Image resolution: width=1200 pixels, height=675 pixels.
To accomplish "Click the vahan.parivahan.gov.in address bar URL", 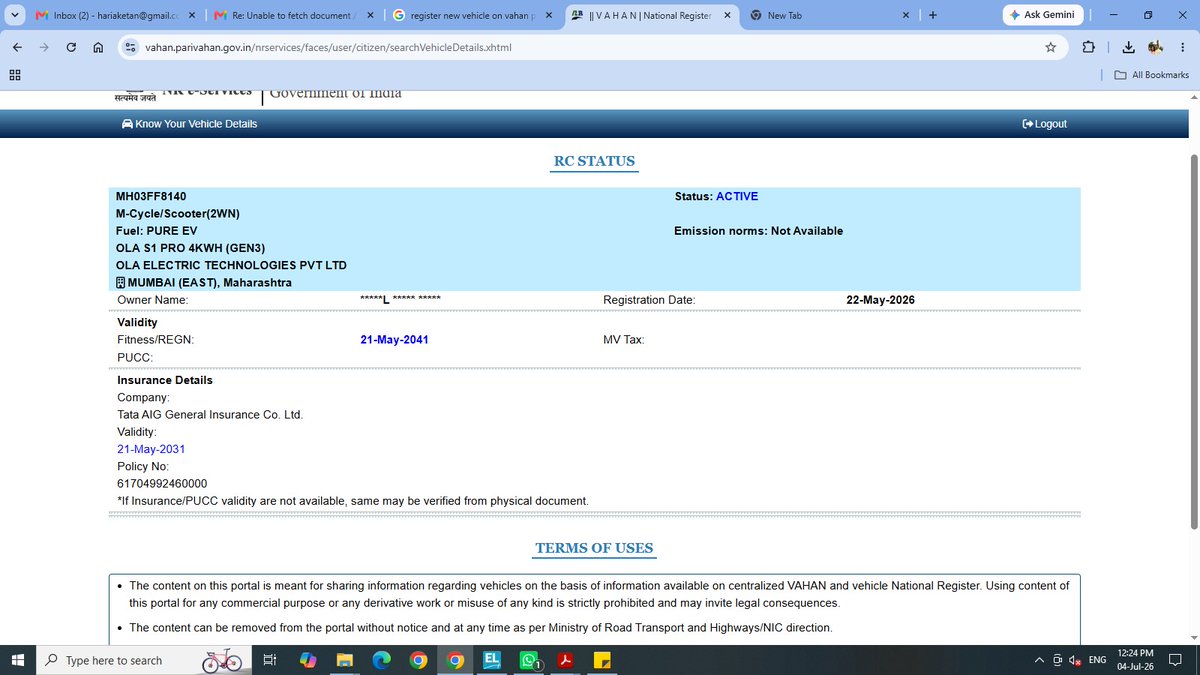I will tap(329, 47).
